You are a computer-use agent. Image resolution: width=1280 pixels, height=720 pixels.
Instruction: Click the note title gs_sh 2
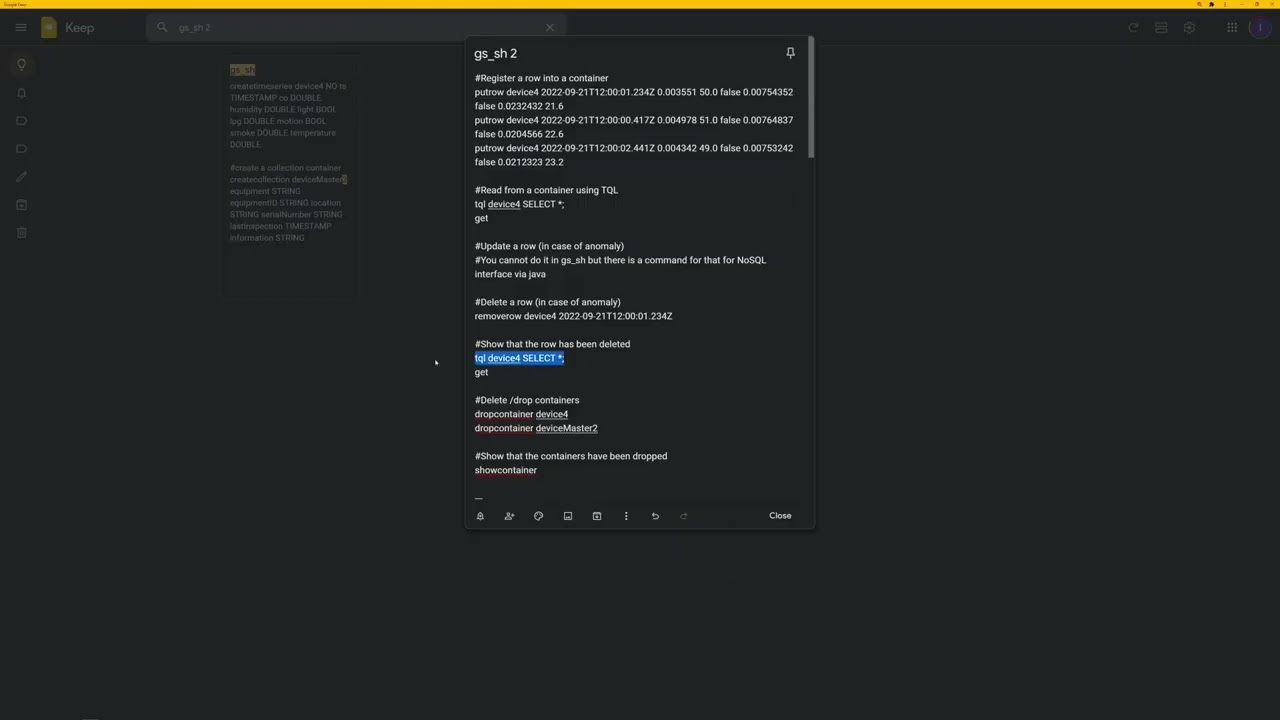(496, 54)
